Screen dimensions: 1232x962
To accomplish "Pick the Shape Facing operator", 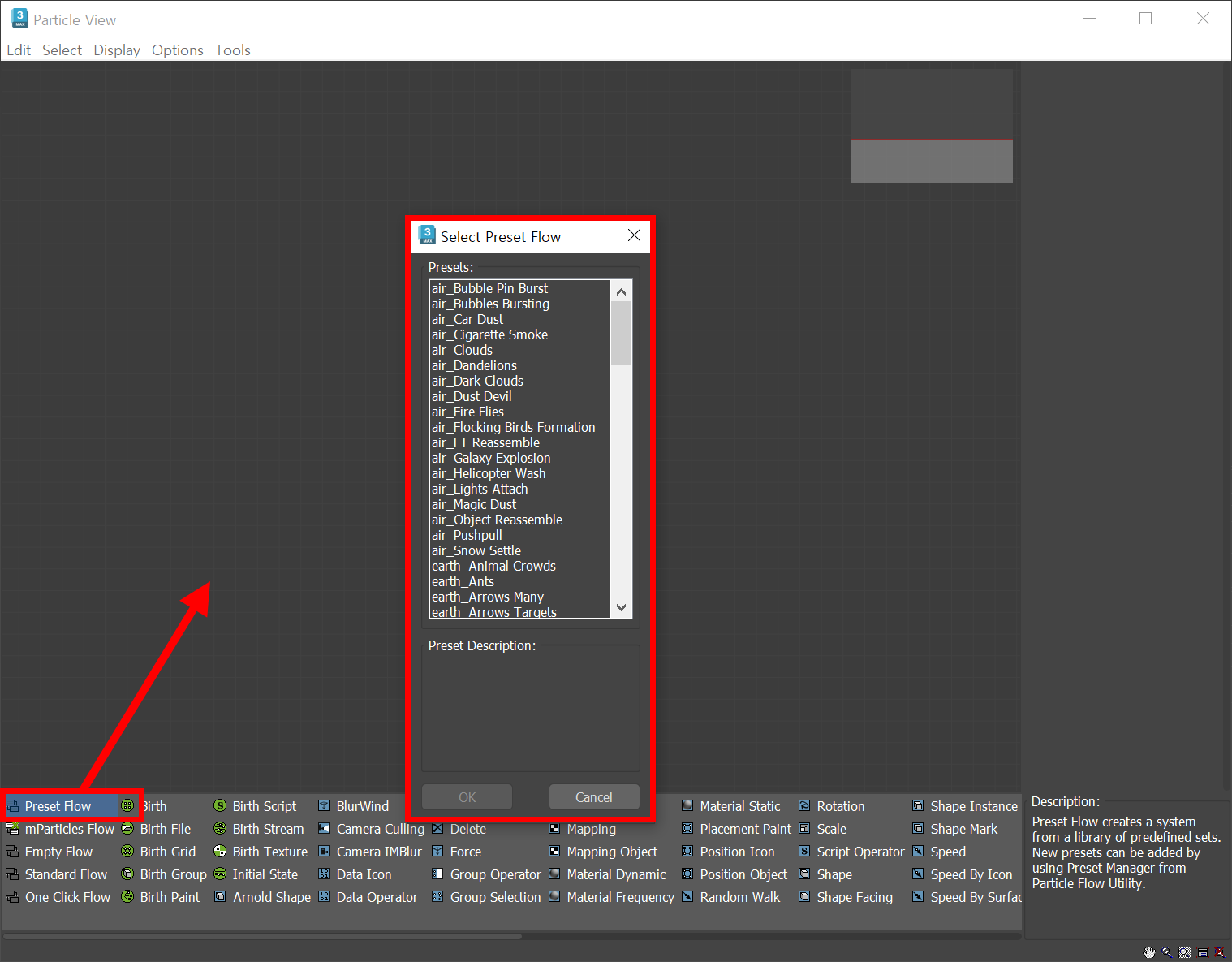I will point(846,897).
